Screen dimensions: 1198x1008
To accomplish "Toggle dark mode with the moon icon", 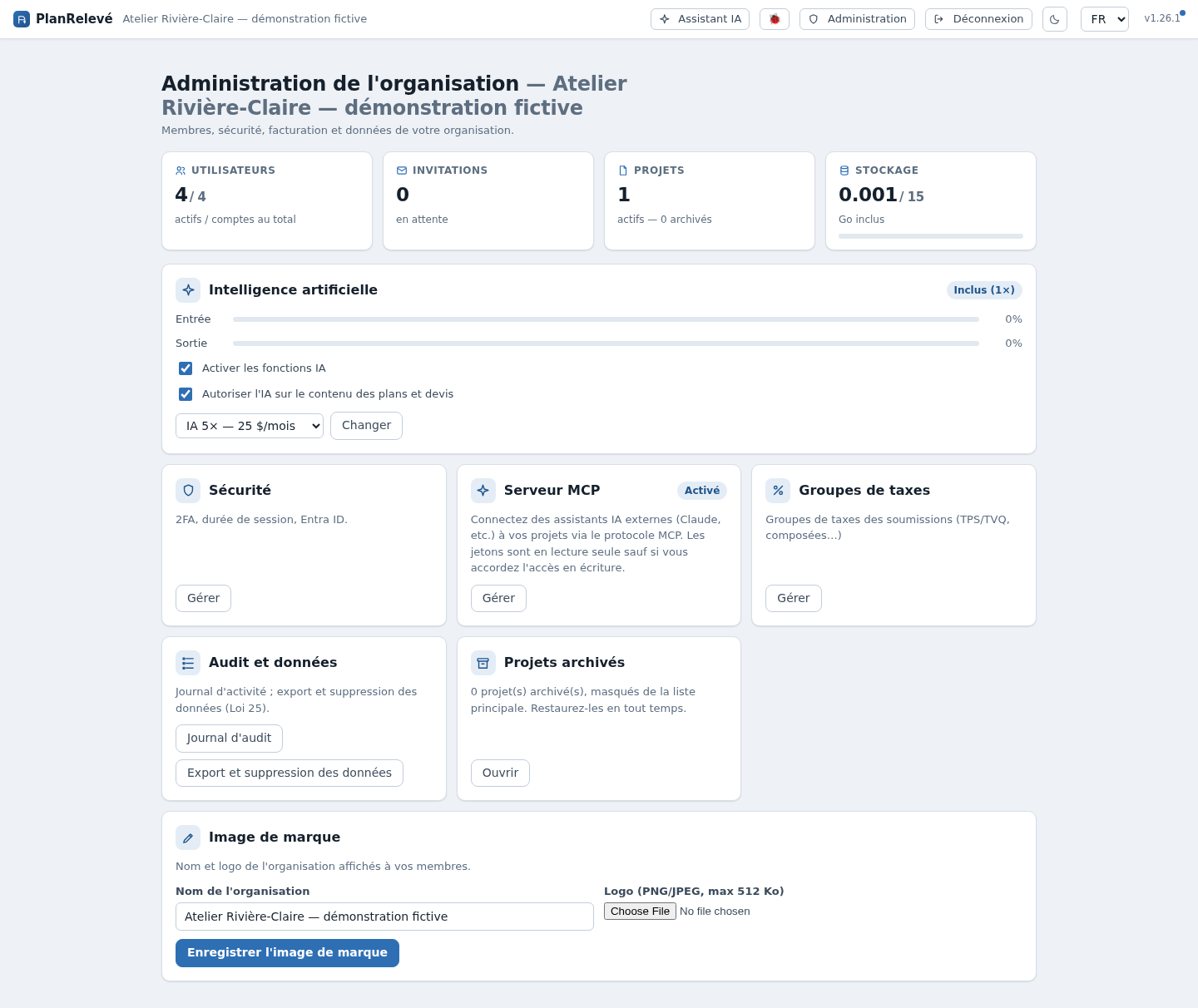I will point(1055,19).
